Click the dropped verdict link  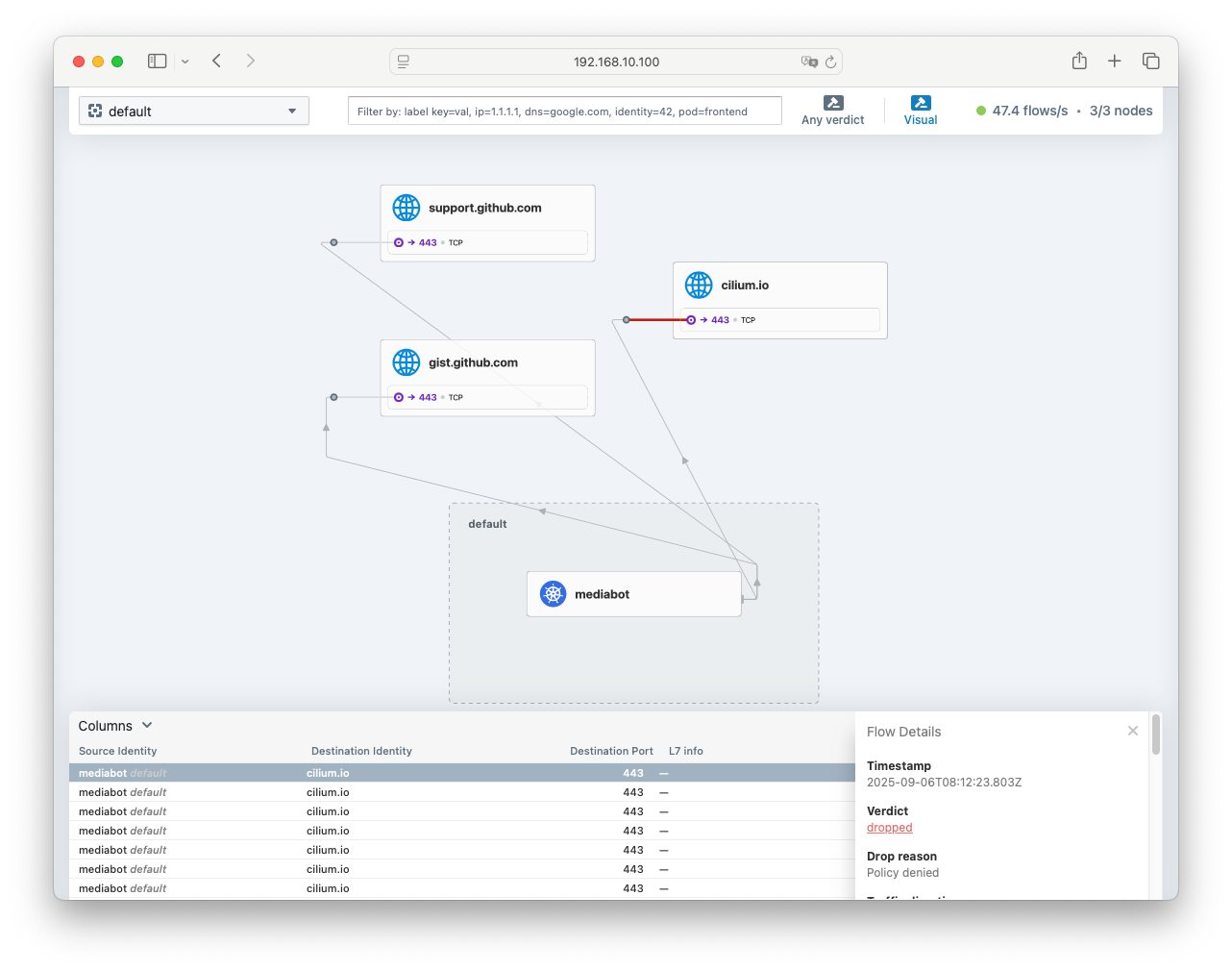[890, 828]
